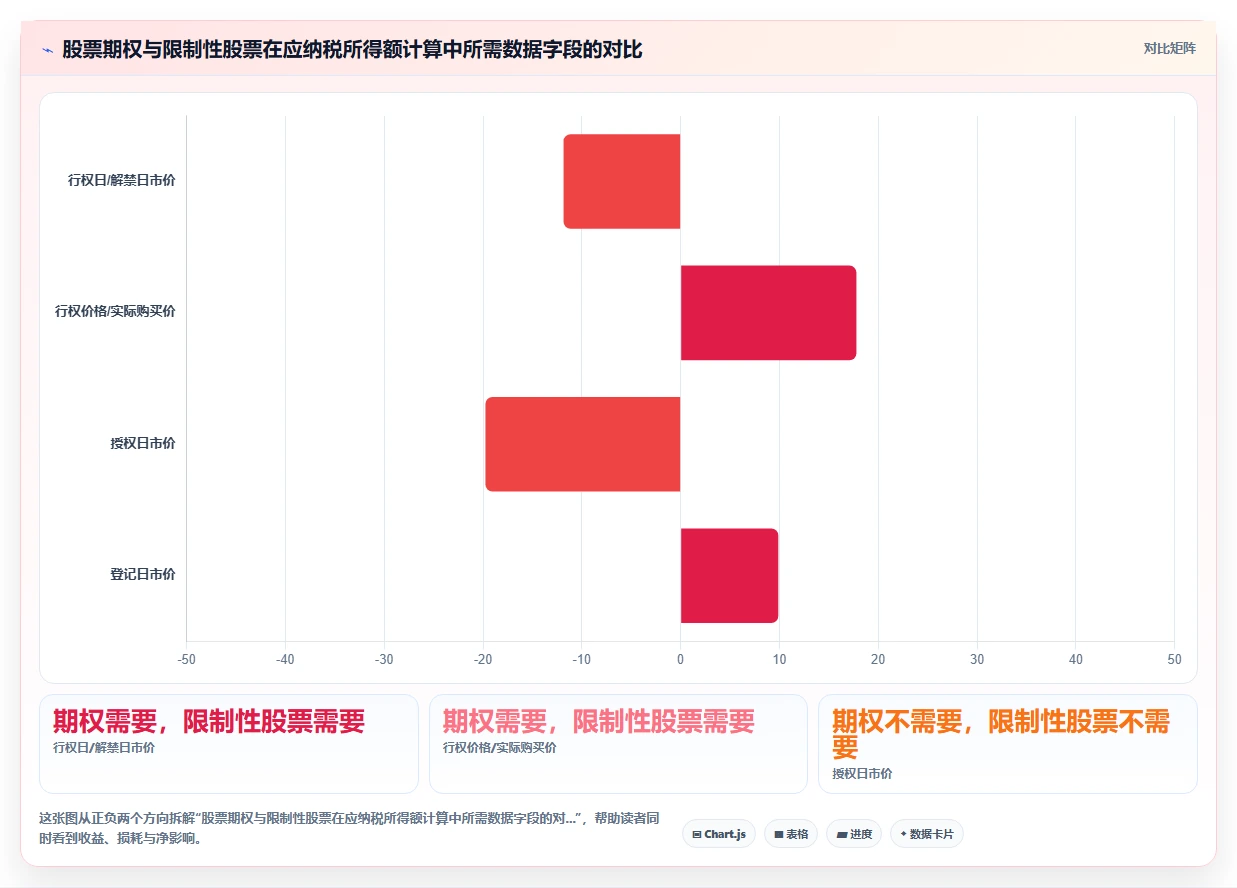The height and width of the screenshot is (888, 1237).
Task: Click the 登记日市价 axis label
Action: 143,575
